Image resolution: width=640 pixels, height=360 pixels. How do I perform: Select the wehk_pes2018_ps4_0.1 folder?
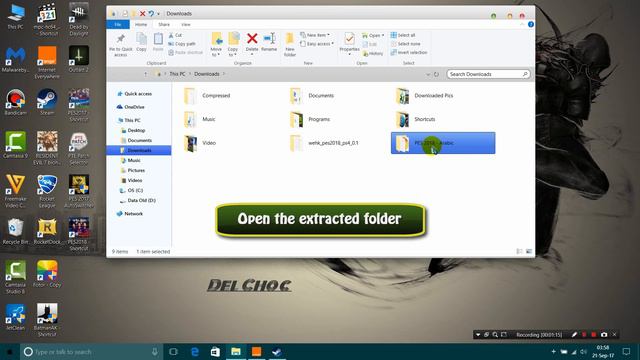pyautogui.click(x=324, y=143)
